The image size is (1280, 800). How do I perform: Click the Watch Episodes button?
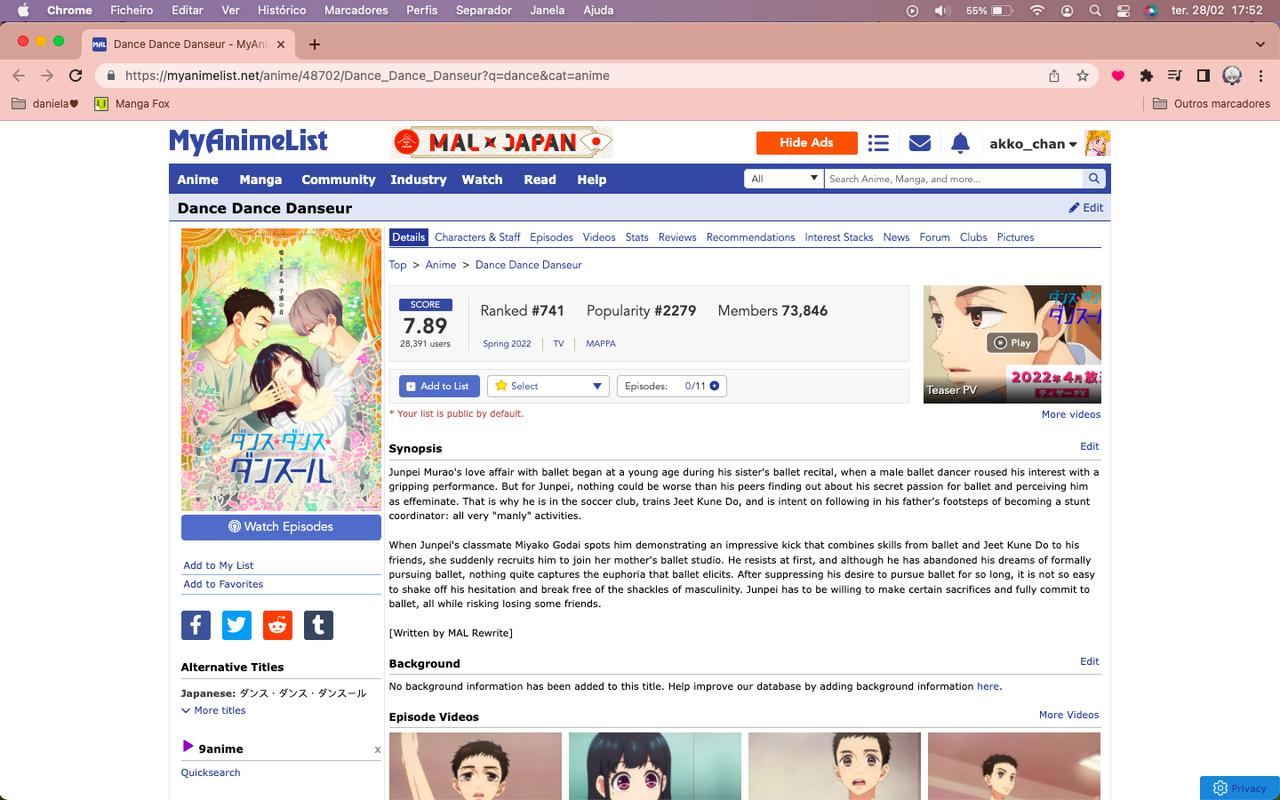[x=281, y=527]
